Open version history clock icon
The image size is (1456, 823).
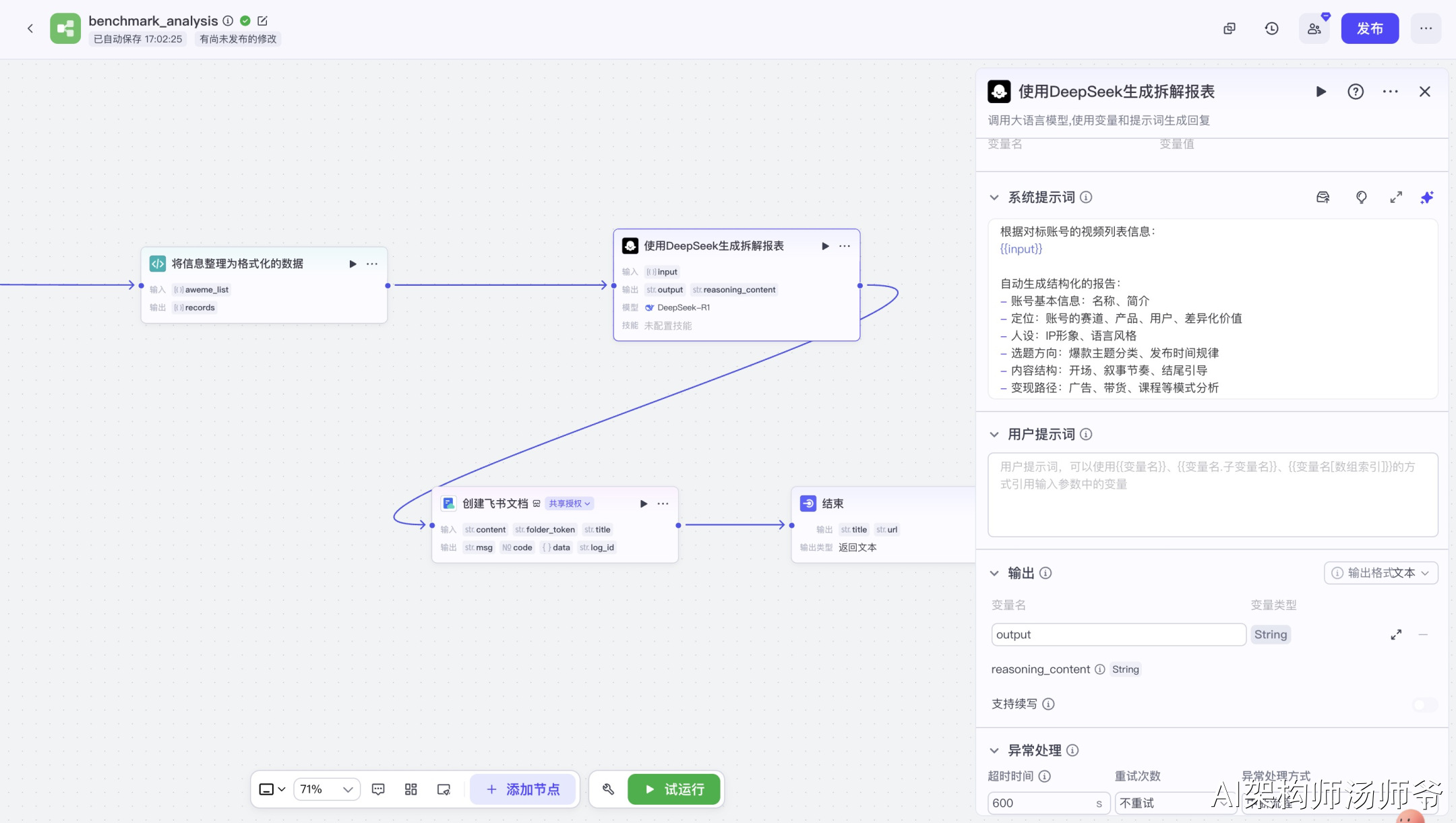coord(1271,28)
